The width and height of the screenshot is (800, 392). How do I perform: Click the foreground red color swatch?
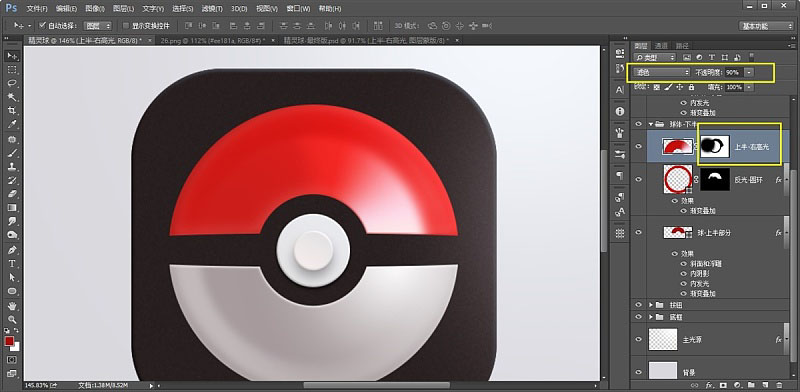click(9, 341)
